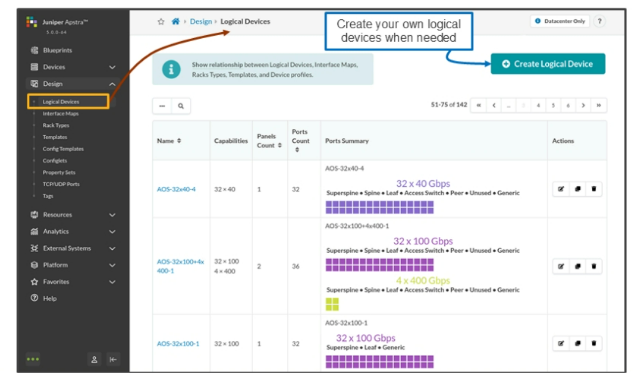Go to next page of results

583,105
